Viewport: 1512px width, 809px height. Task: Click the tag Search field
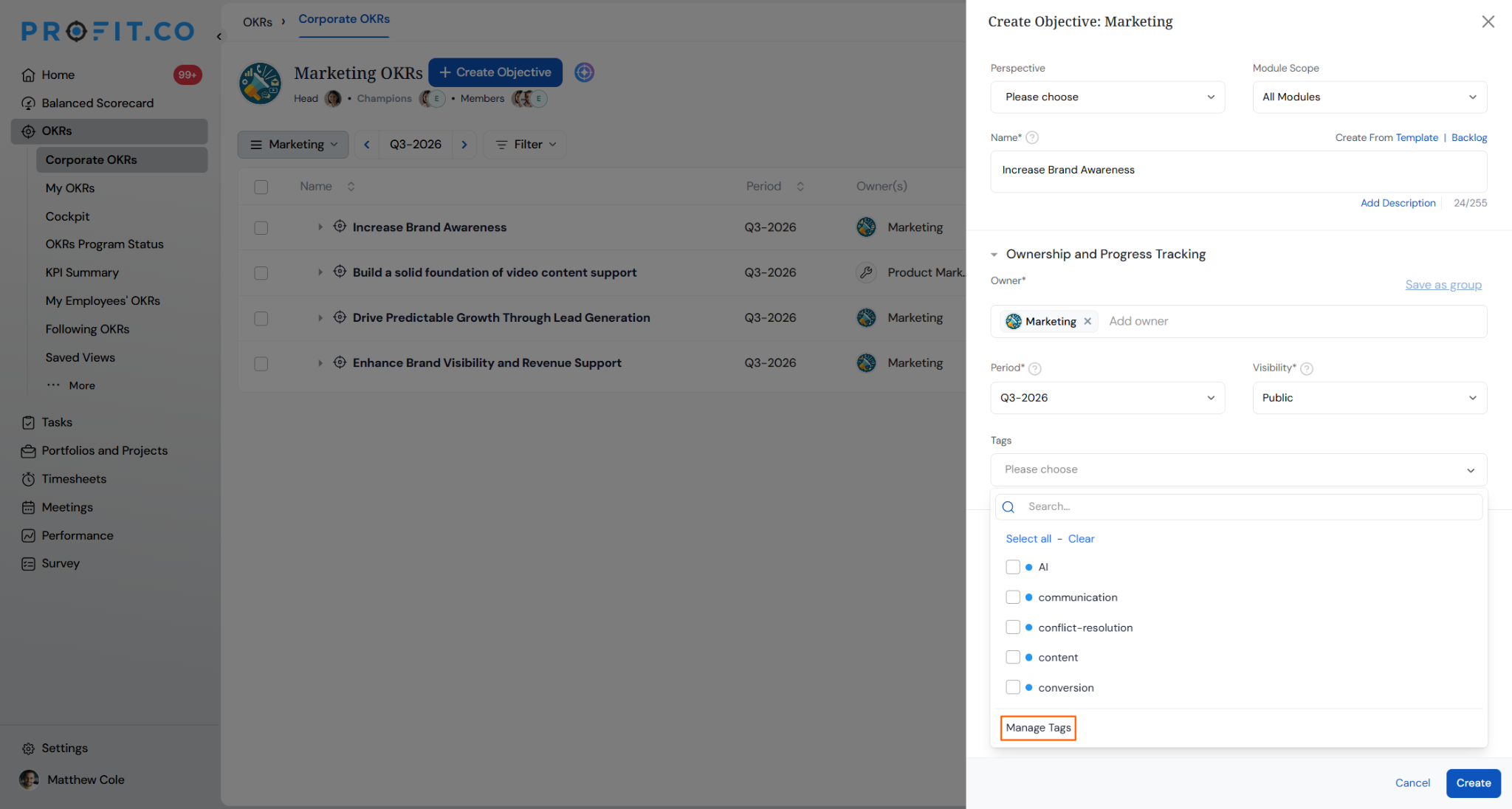(x=1239, y=507)
